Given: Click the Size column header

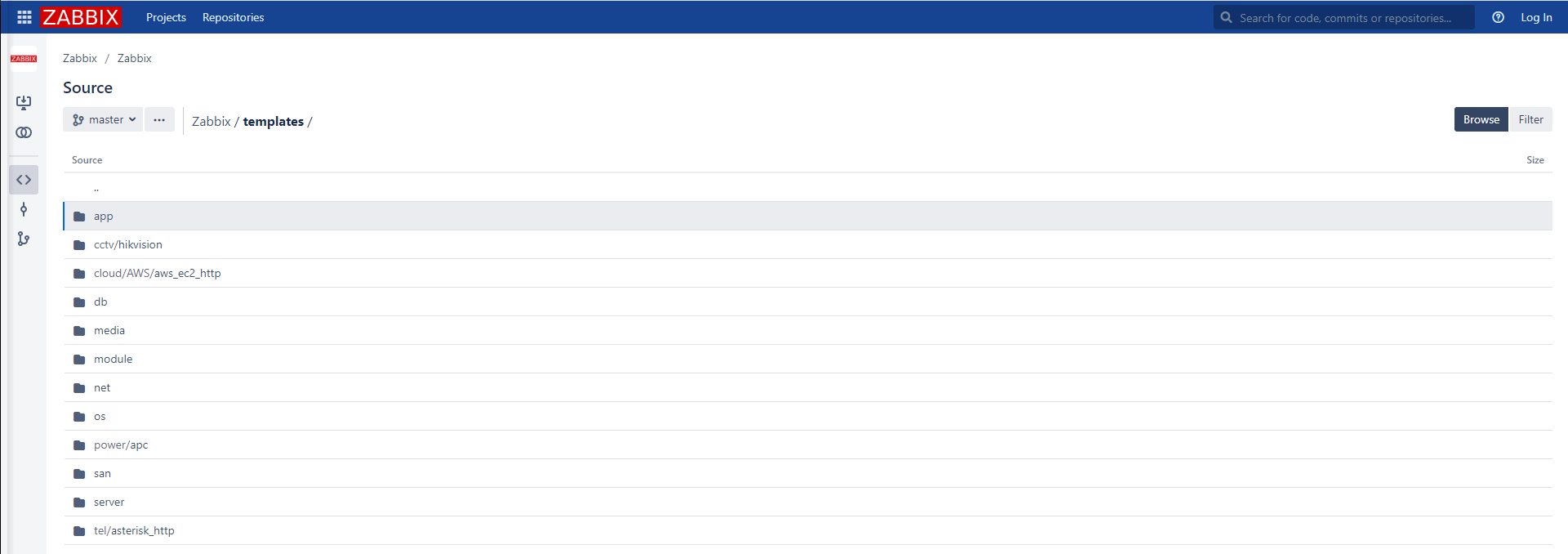Looking at the screenshot, I should pos(1535,160).
